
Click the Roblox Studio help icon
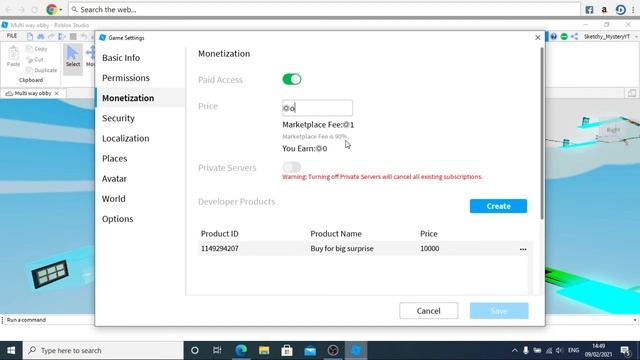pyautogui.click(x=553, y=37)
